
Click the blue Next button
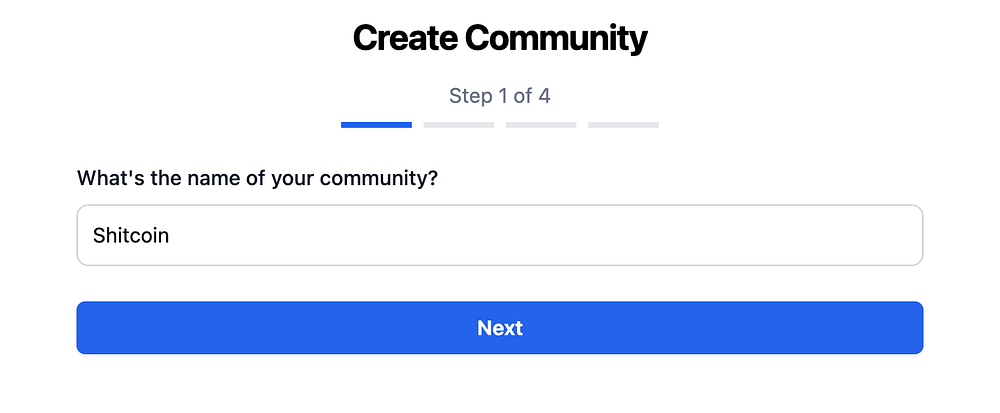(x=499, y=328)
